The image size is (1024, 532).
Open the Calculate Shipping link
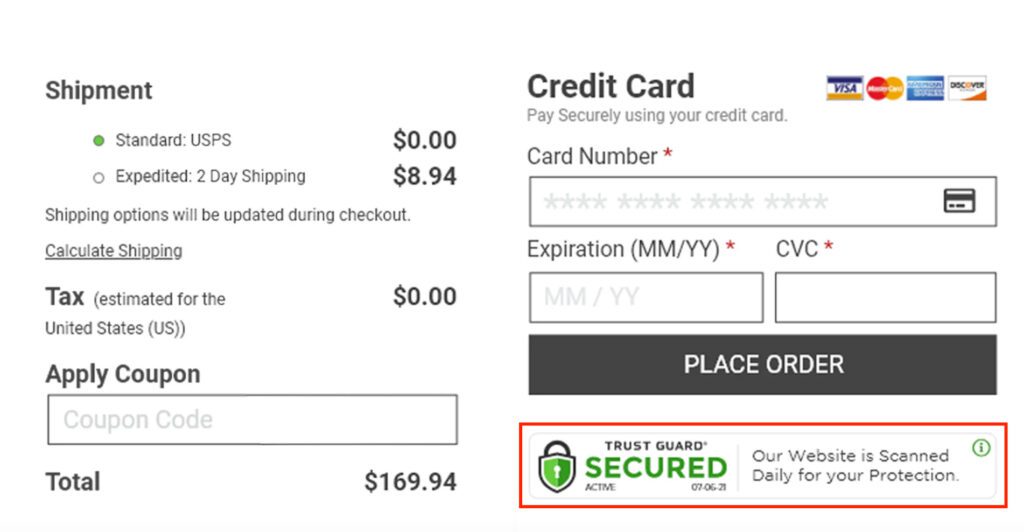(113, 251)
